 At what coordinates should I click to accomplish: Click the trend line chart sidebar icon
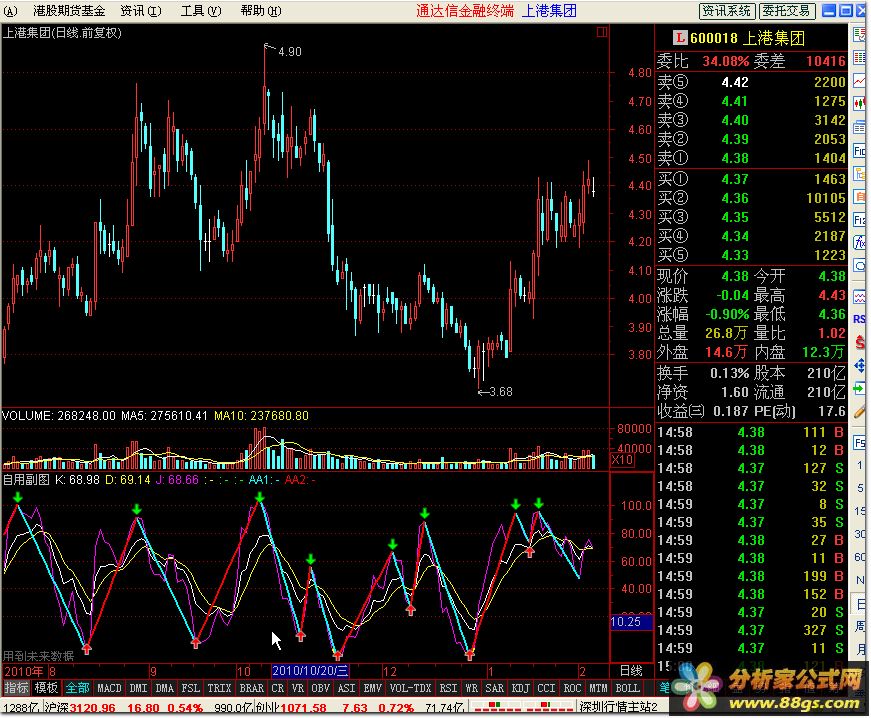(x=859, y=81)
